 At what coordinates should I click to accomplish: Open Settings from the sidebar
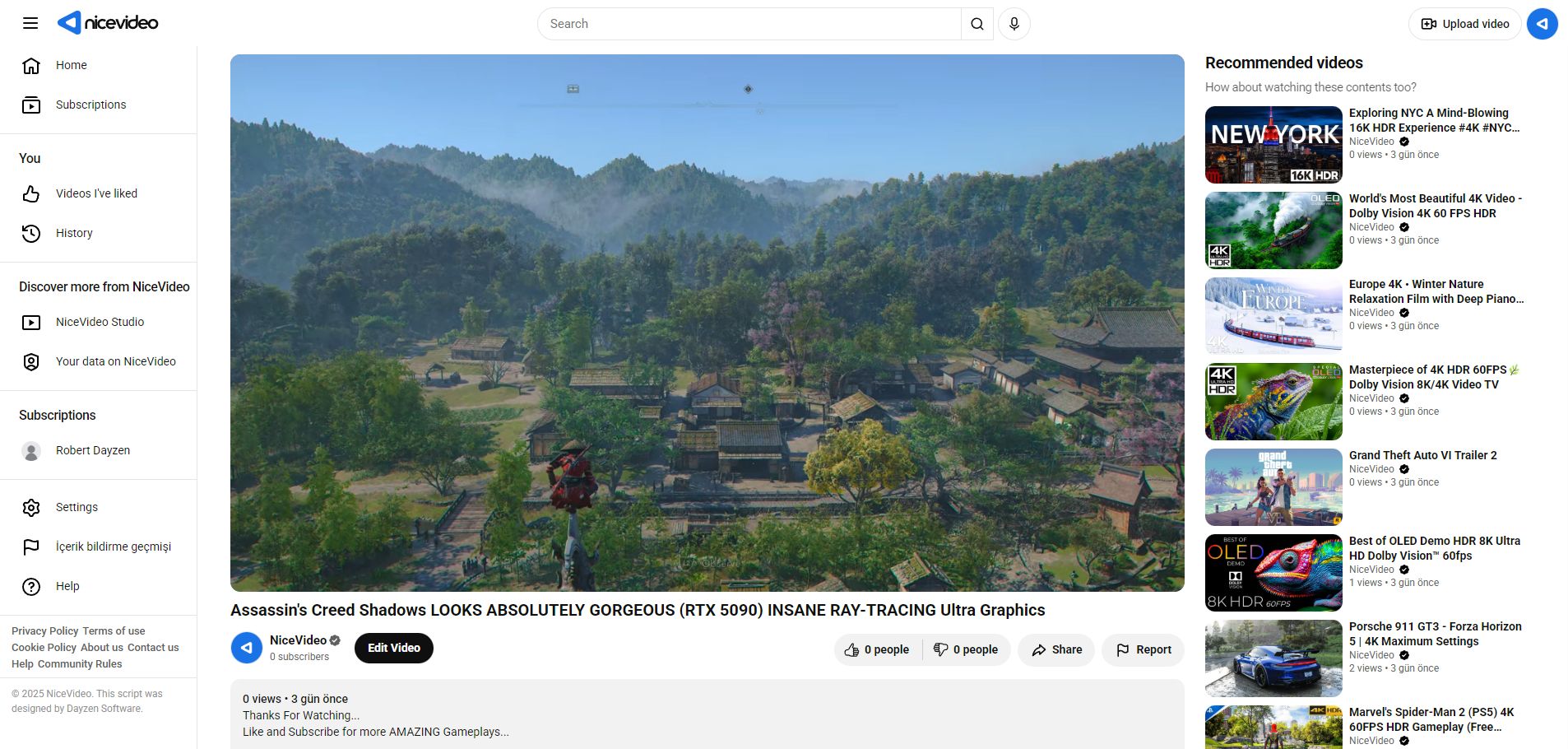pyautogui.click(x=99, y=507)
